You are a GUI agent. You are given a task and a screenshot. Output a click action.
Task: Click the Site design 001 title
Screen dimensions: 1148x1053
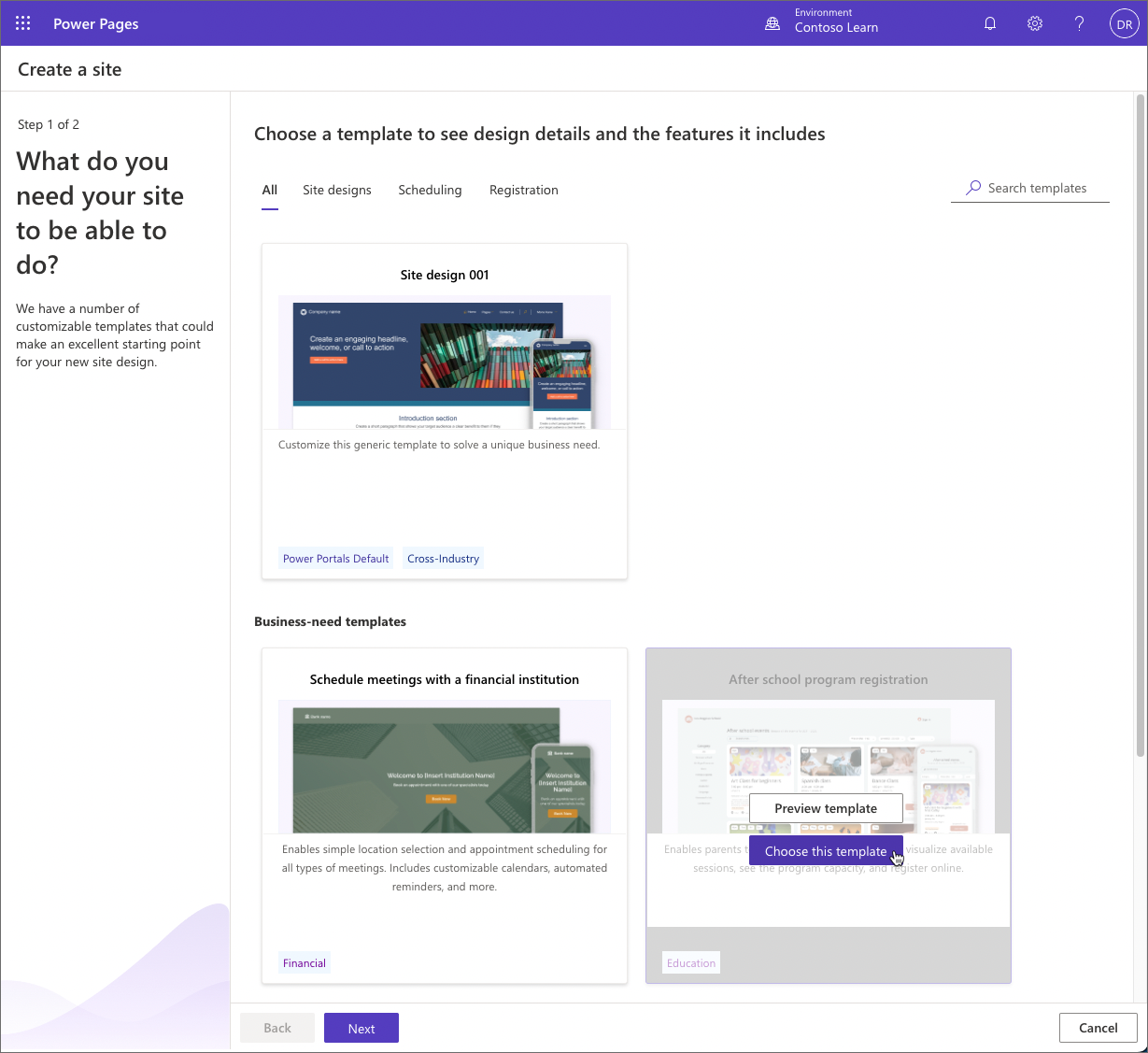445,275
